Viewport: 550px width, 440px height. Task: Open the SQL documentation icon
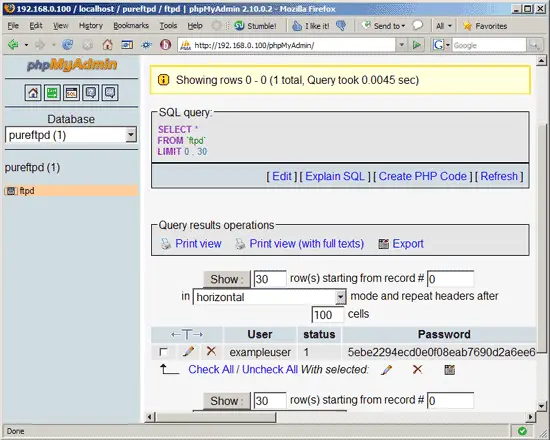110,93
